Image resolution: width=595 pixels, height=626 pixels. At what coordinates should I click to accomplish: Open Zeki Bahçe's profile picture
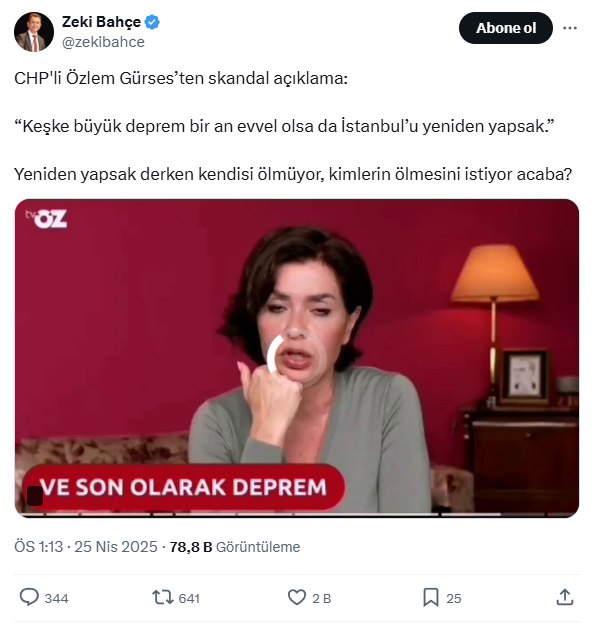tap(34, 32)
